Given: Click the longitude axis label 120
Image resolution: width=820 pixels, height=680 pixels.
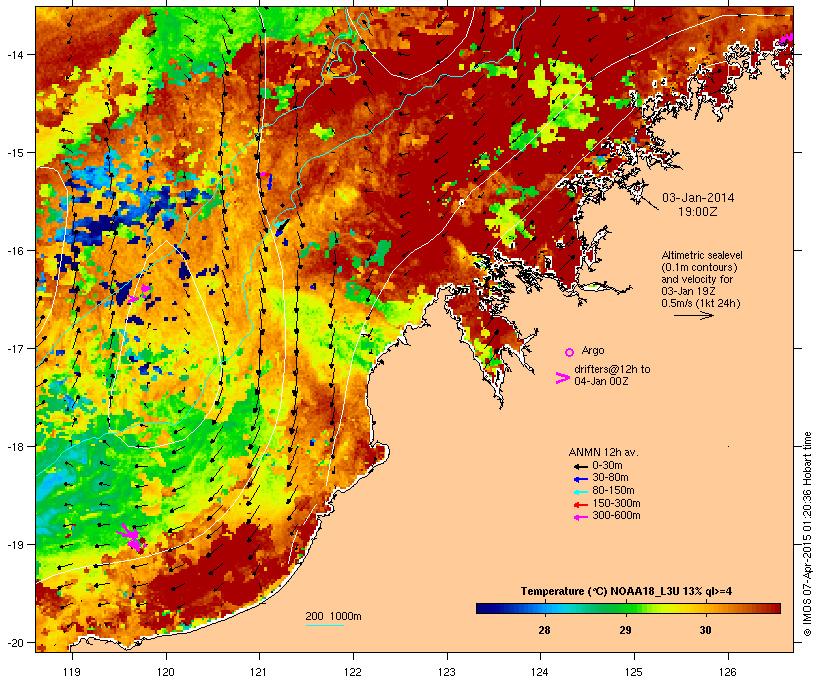Looking at the screenshot, I should point(166,672).
